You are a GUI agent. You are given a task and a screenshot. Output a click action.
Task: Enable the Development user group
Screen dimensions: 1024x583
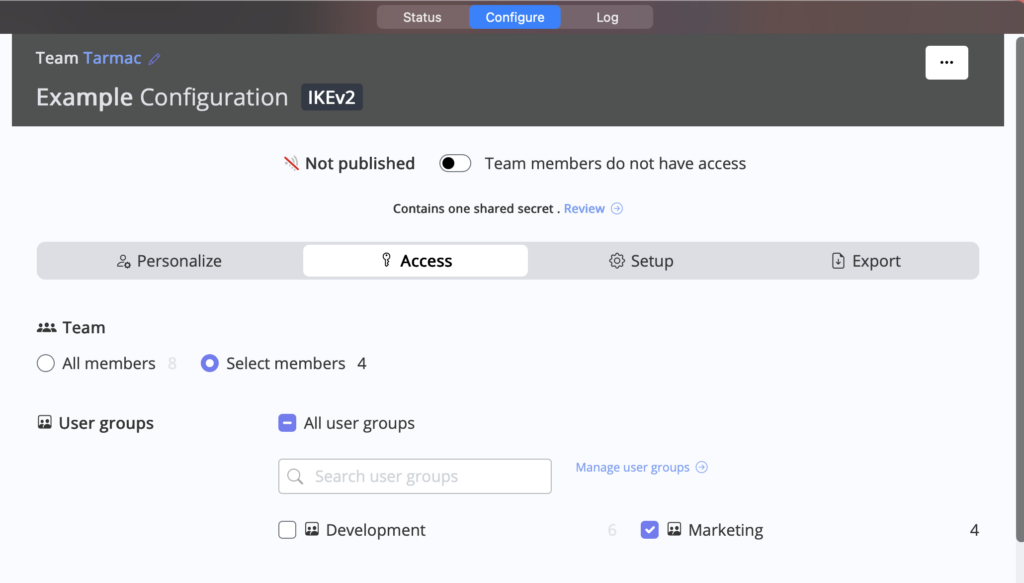(x=287, y=530)
